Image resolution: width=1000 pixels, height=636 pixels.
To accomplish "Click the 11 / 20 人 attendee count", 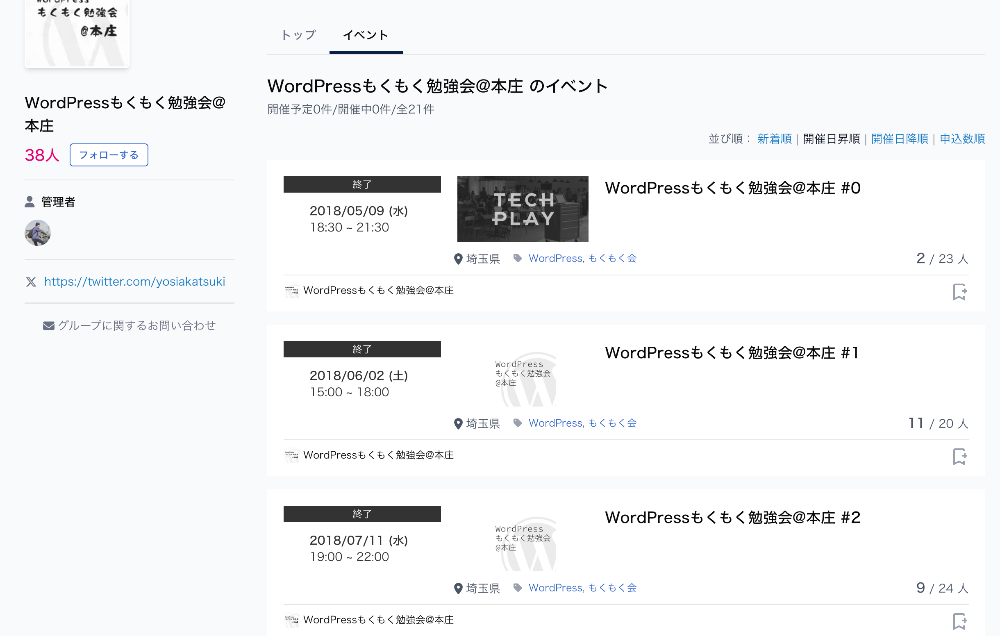I will (x=938, y=423).
